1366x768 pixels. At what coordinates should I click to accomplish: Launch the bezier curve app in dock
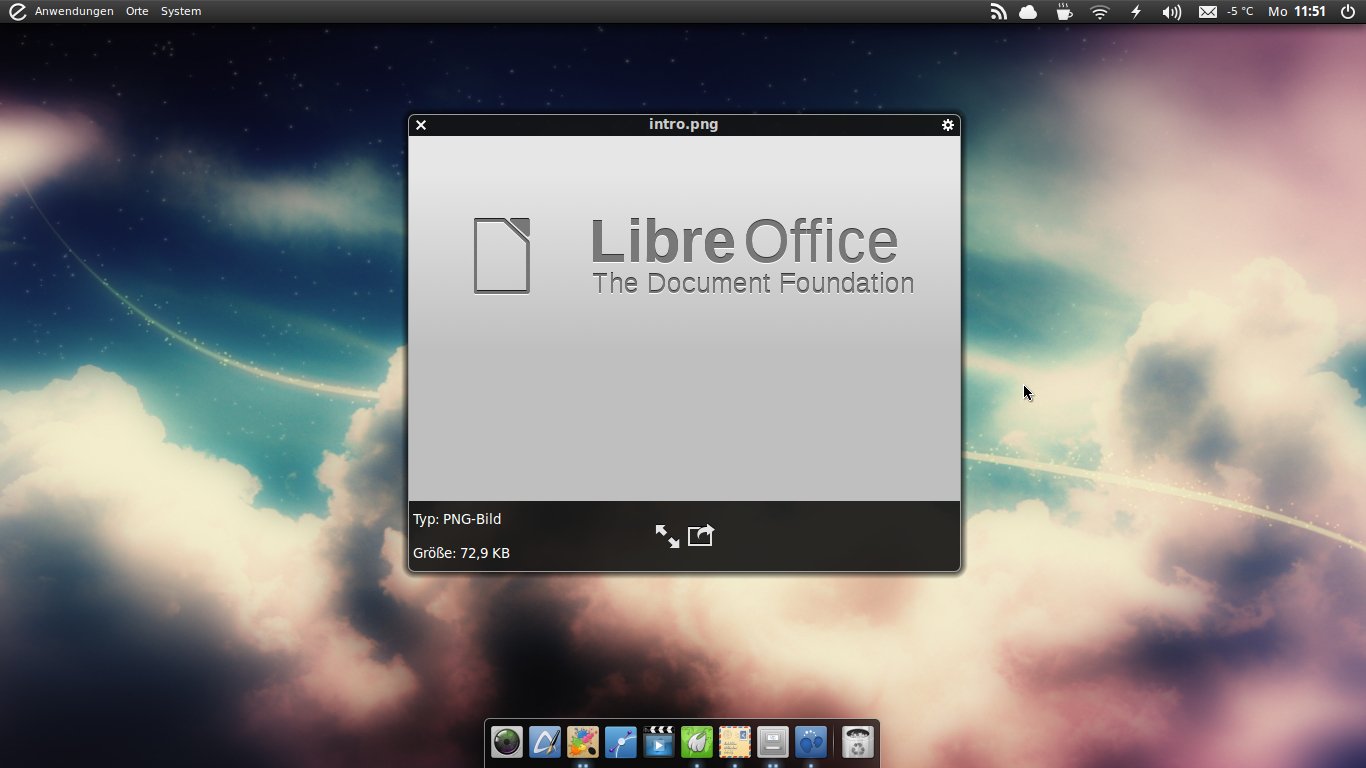621,742
